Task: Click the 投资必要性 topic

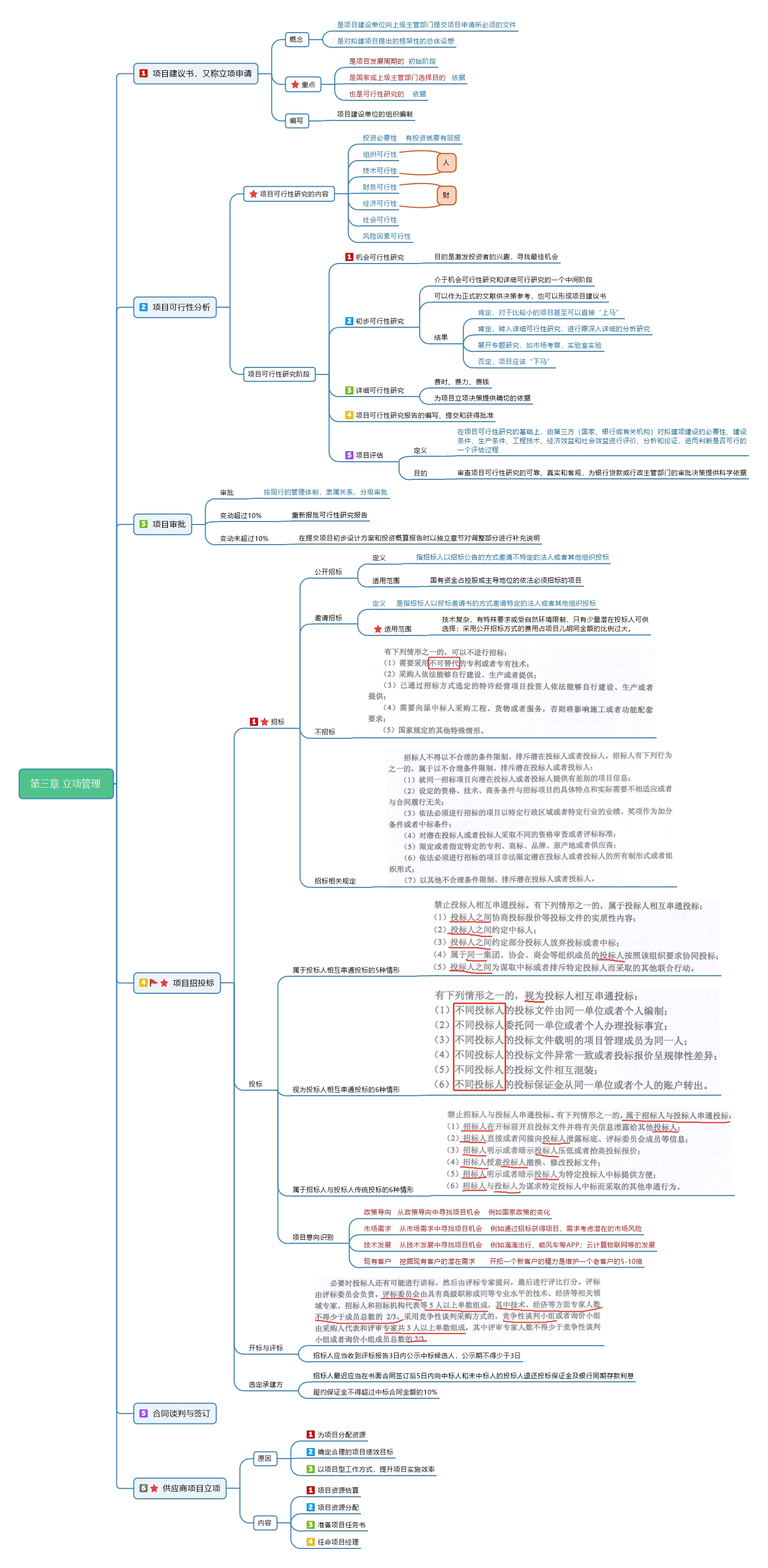Action: pos(380,139)
